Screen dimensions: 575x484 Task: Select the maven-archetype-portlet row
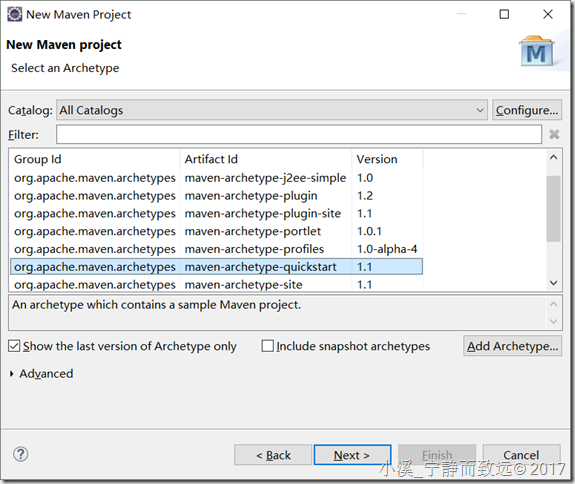coord(216,231)
